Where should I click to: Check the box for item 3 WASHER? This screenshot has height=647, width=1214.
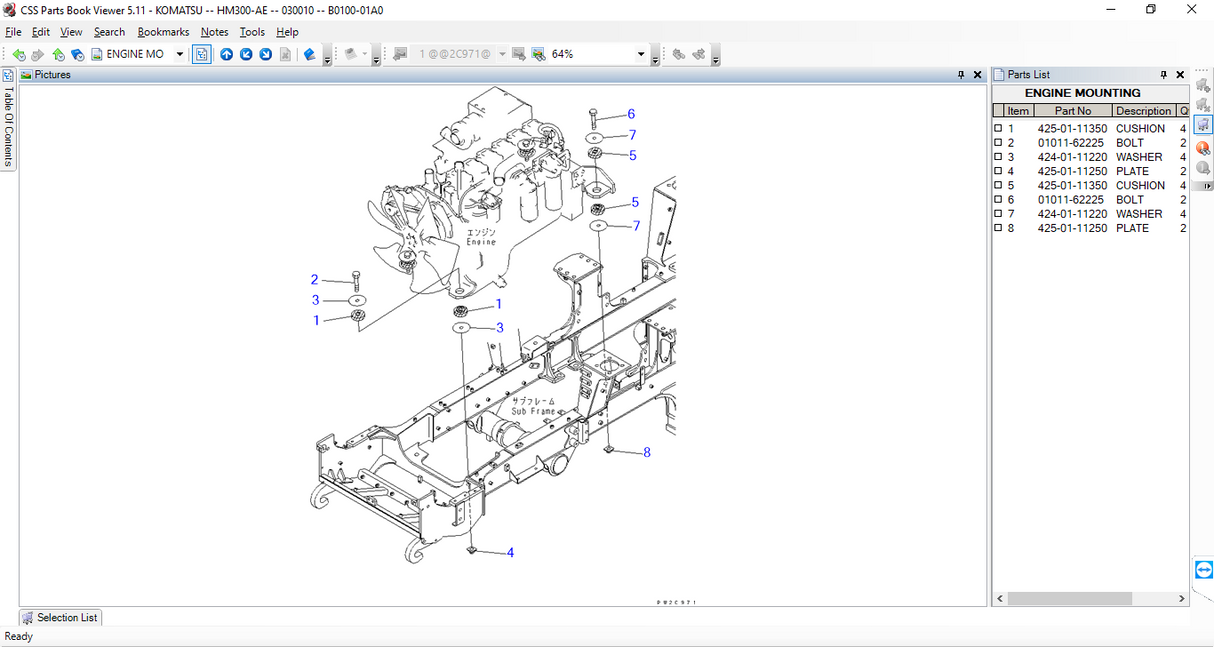click(x=998, y=157)
